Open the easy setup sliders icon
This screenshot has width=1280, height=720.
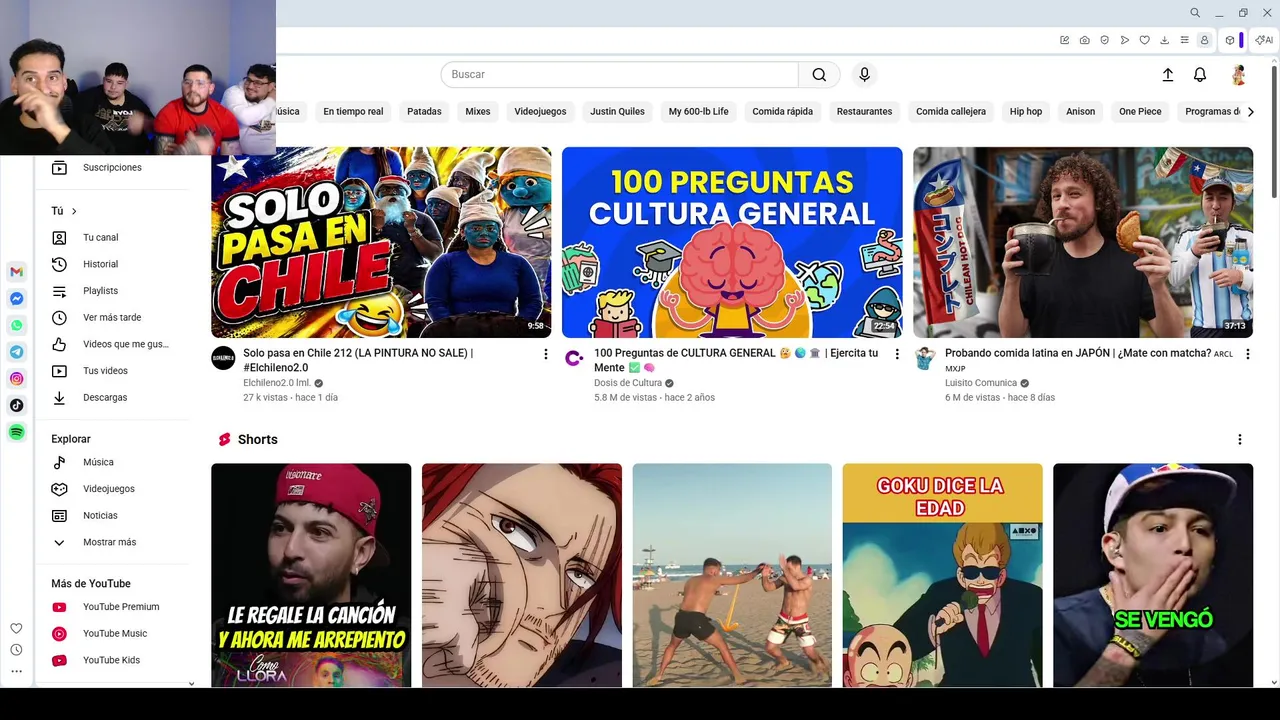pyautogui.click(x=1185, y=40)
